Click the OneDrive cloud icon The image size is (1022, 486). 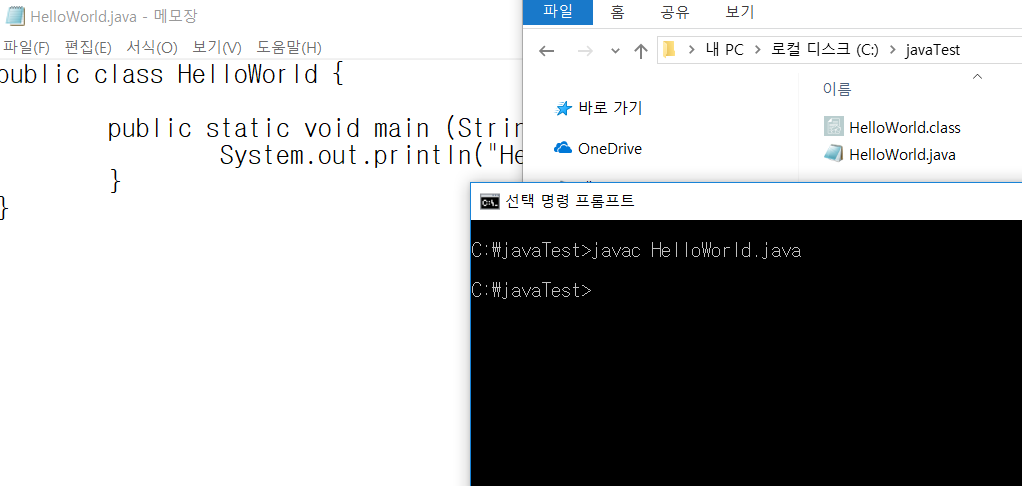coord(562,149)
